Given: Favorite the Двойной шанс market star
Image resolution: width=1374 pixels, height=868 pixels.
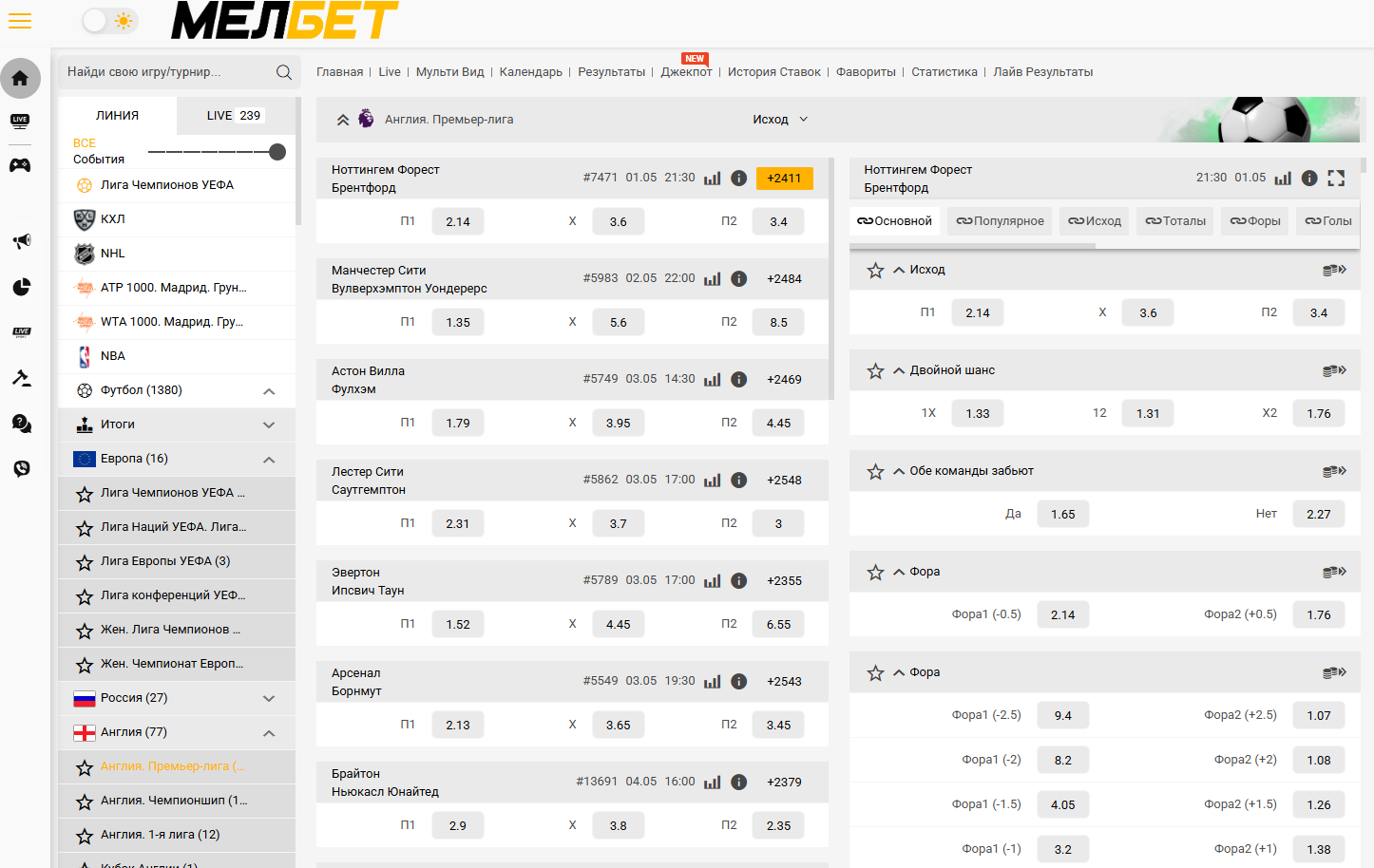Looking at the screenshot, I should tap(875, 371).
